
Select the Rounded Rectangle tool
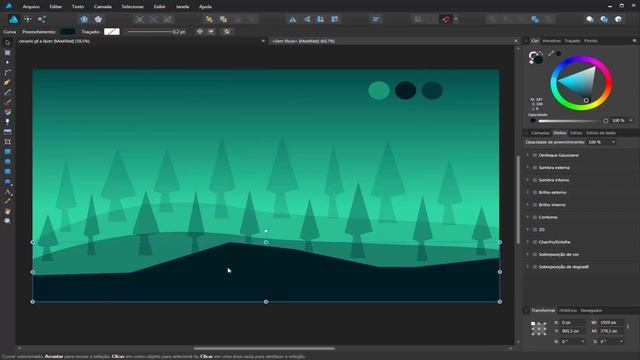point(7,171)
